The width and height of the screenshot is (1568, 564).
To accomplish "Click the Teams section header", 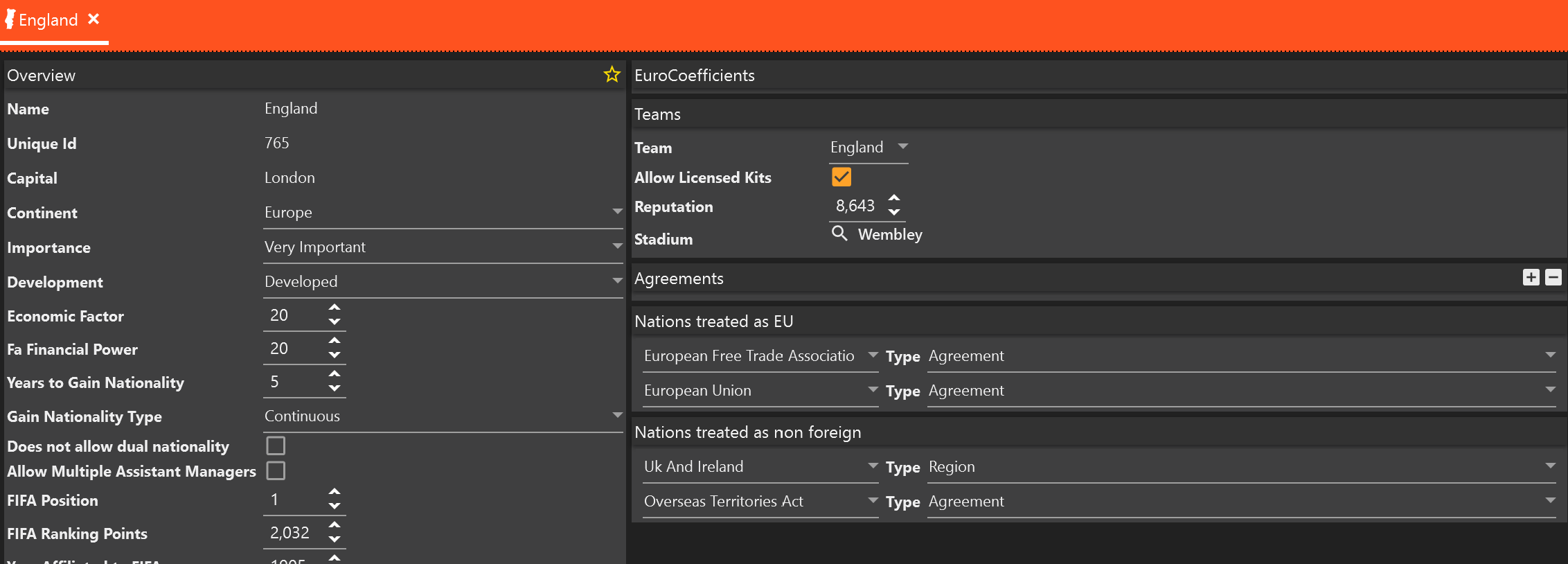I will pos(1098,114).
